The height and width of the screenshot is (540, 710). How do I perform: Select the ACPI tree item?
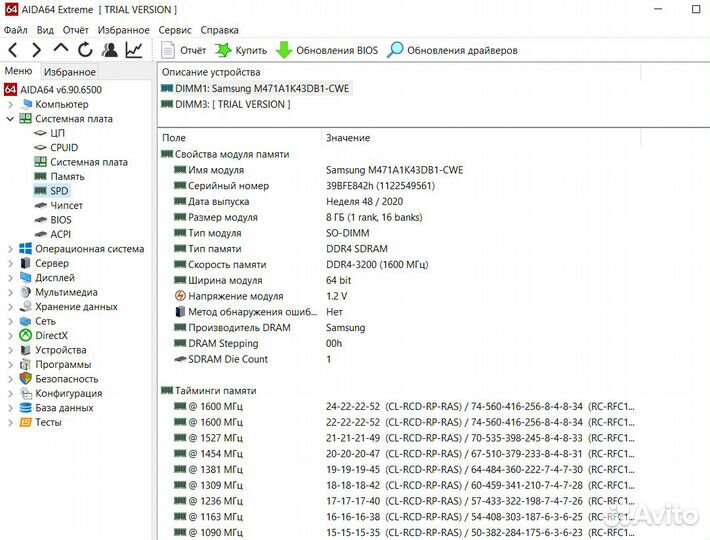(x=53, y=234)
